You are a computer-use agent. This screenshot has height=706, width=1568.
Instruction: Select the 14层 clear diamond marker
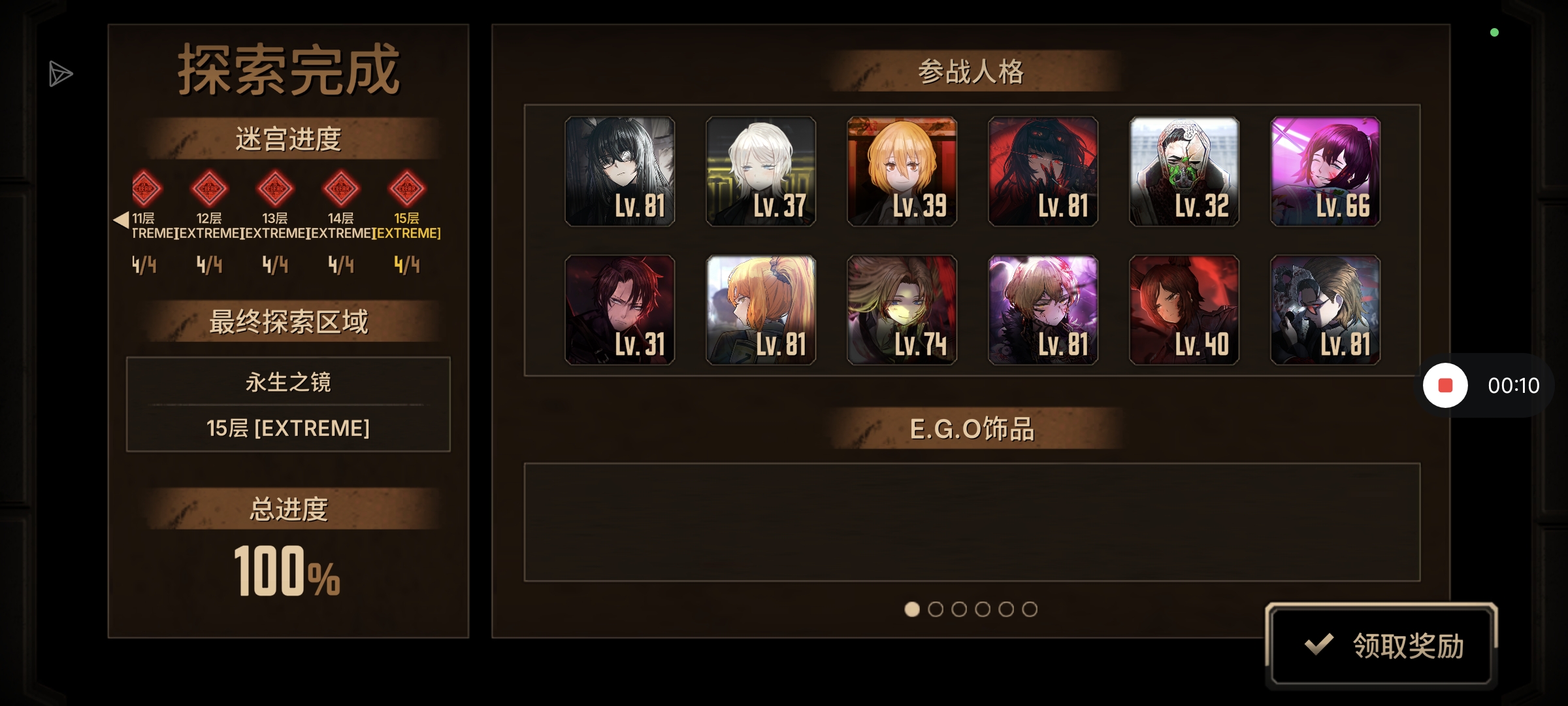[x=341, y=188]
